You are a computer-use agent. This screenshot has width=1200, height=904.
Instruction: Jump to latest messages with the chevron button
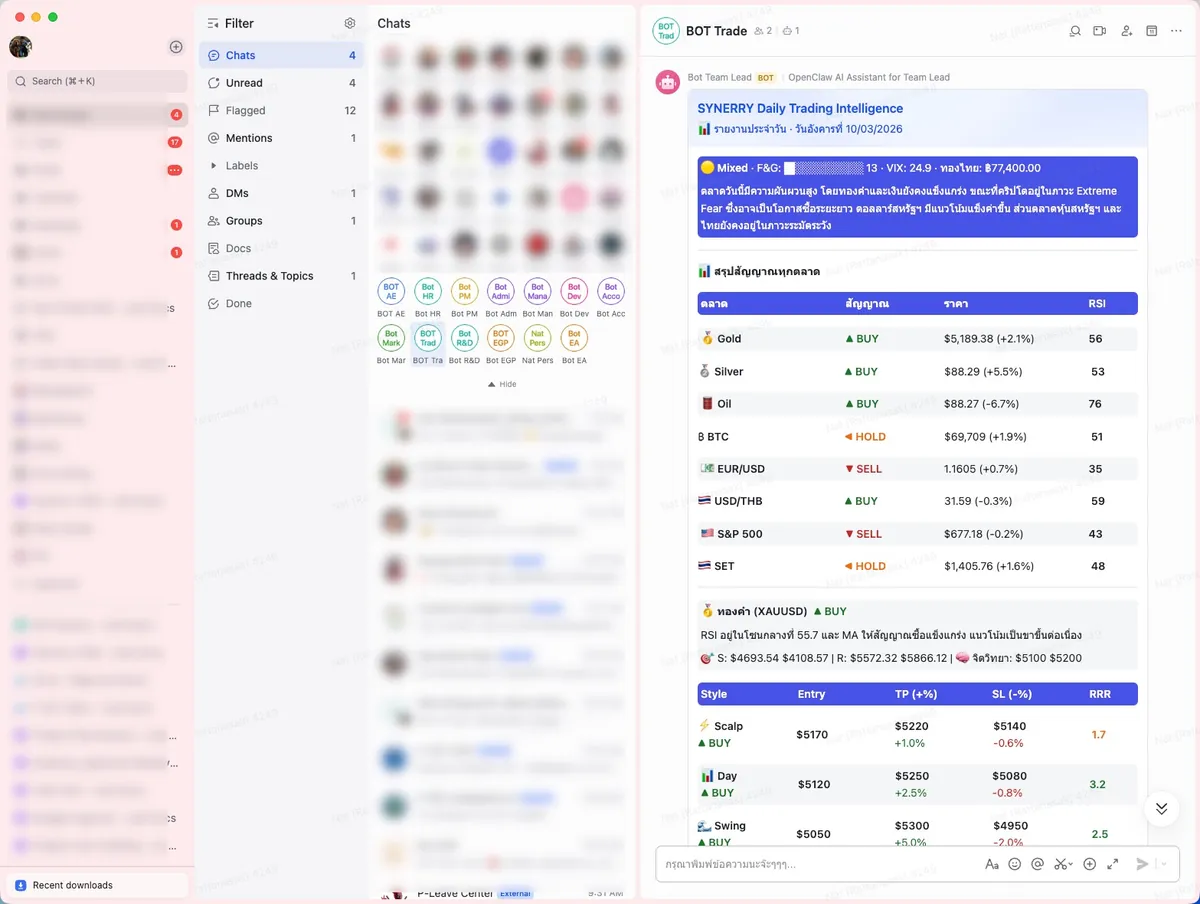(x=1161, y=807)
